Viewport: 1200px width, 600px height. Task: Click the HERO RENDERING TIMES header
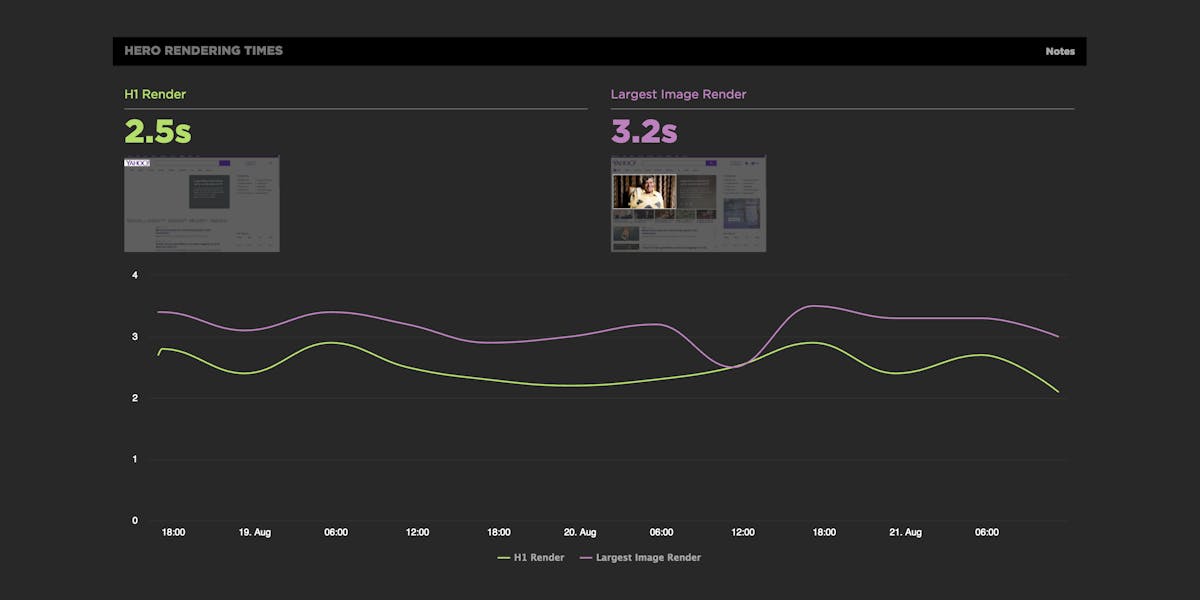(x=203, y=50)
